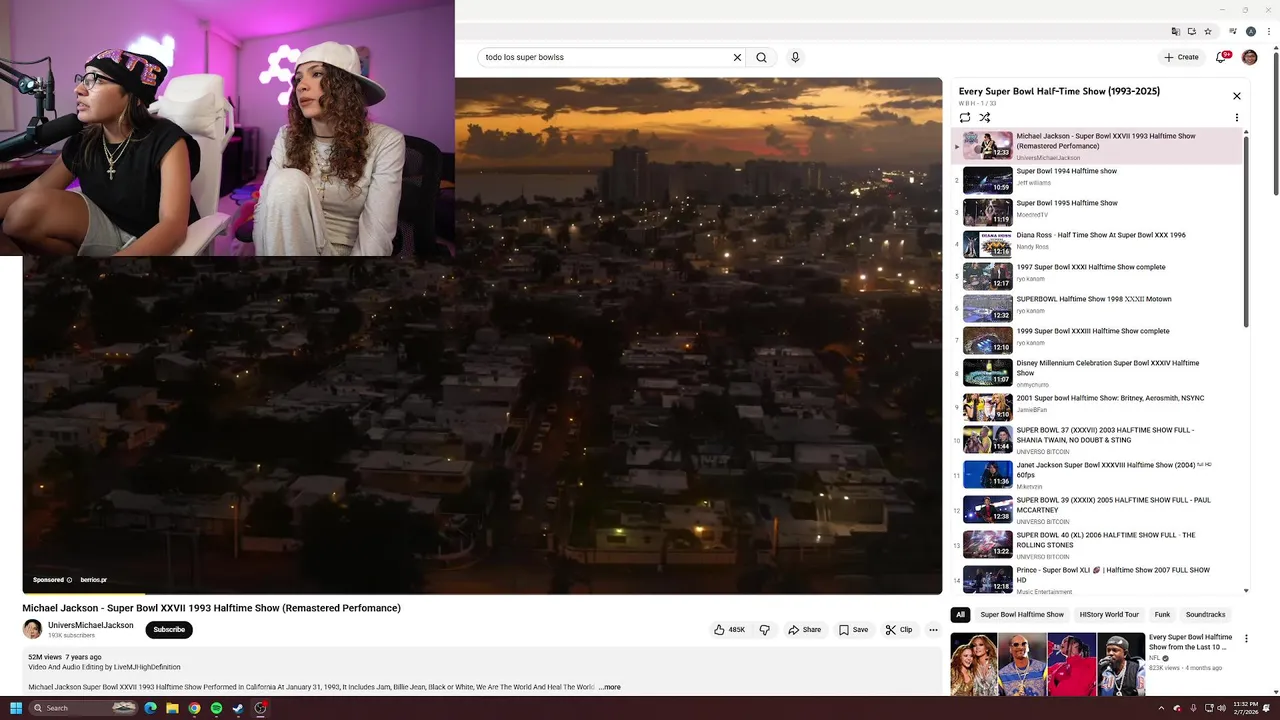Play '1999 Super Bowl XXXIII Halftime Show complete'

tap(1097, 340)
